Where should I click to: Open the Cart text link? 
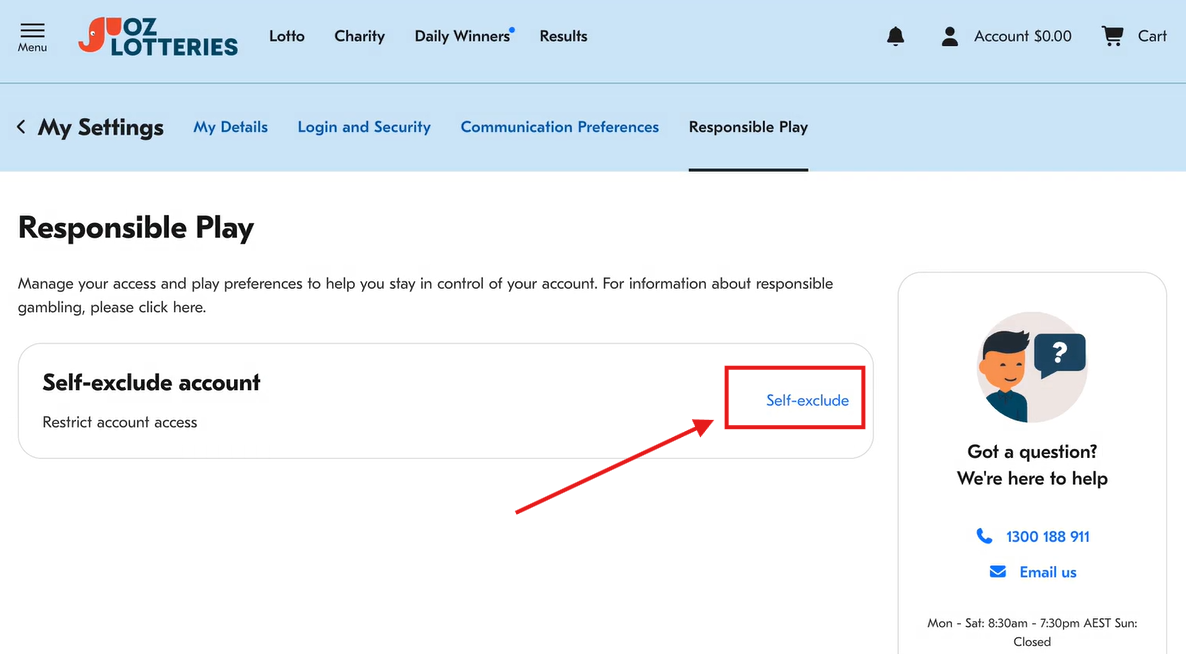pyautogui.click(x=1152, y=36)
